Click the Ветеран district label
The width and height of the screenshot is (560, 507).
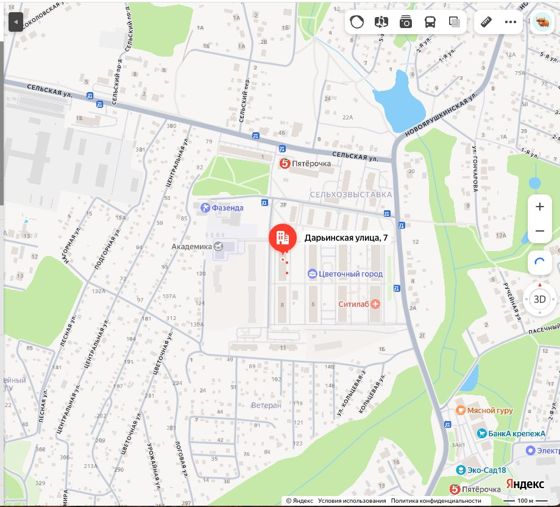point(266,405)
